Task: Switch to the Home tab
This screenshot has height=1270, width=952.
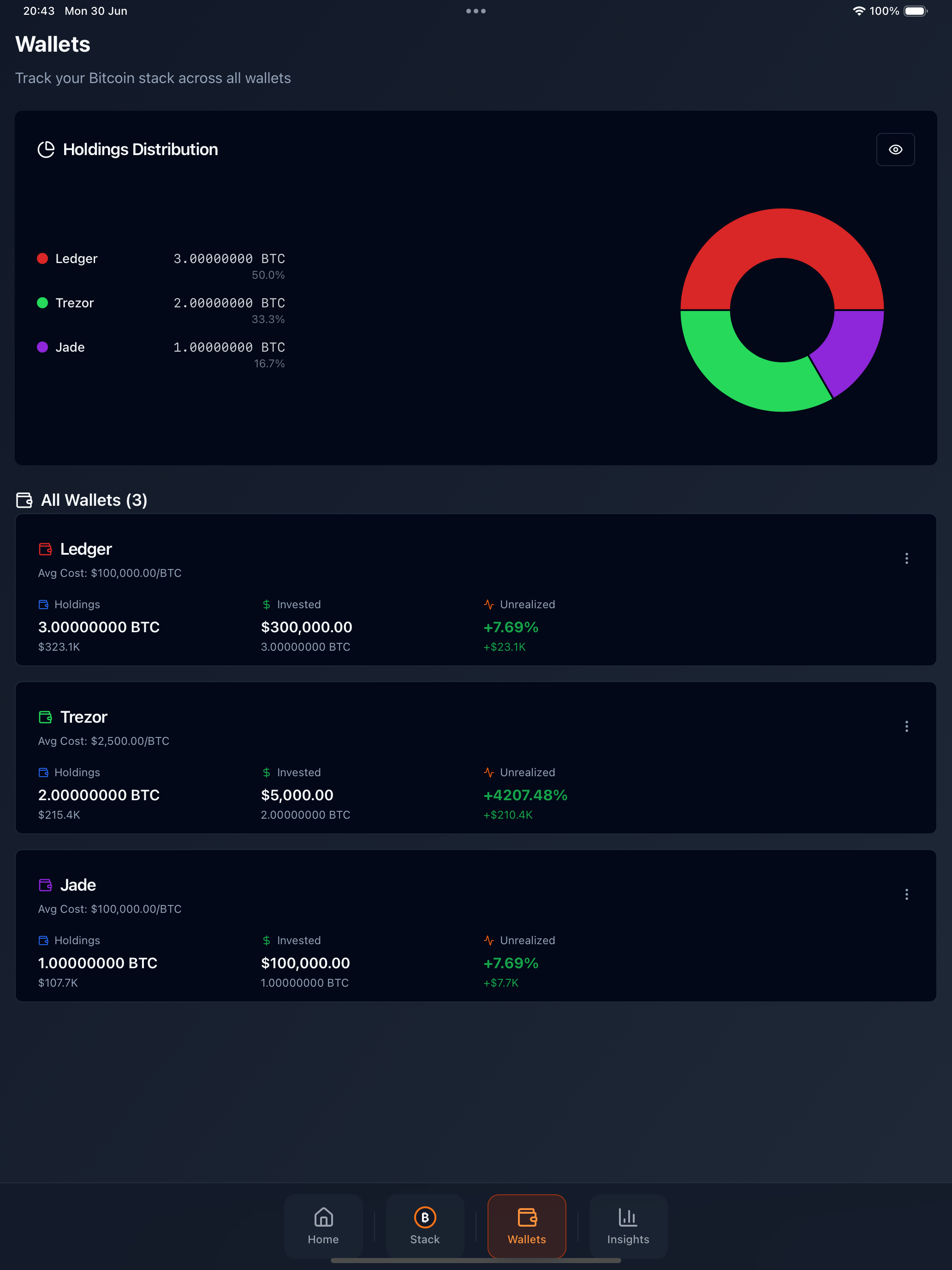Action: [x=323, y=1226]
